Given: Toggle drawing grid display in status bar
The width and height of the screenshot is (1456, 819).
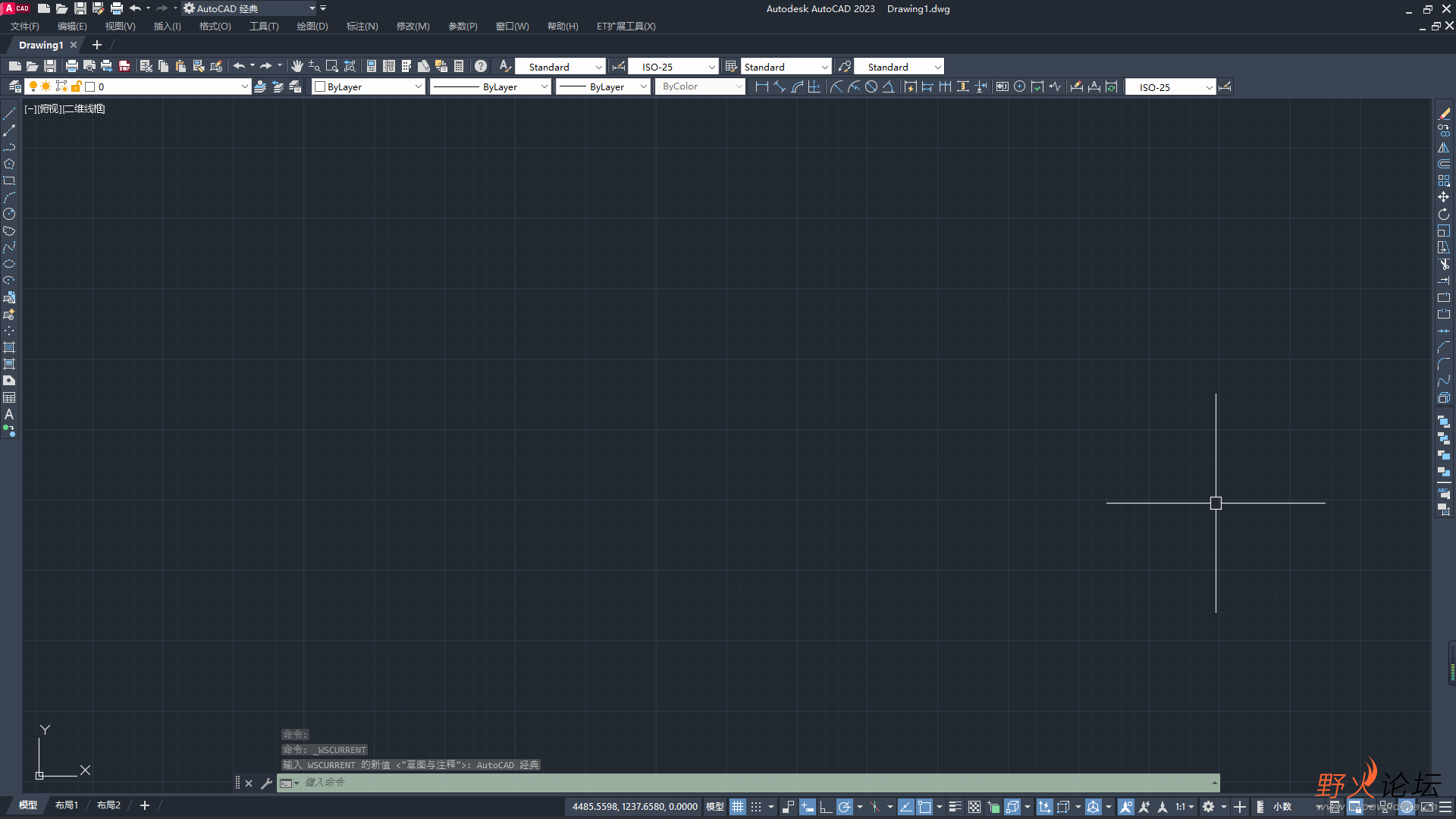Looking at the screenshot, I should pyautogui.click(x=737, y=807).
